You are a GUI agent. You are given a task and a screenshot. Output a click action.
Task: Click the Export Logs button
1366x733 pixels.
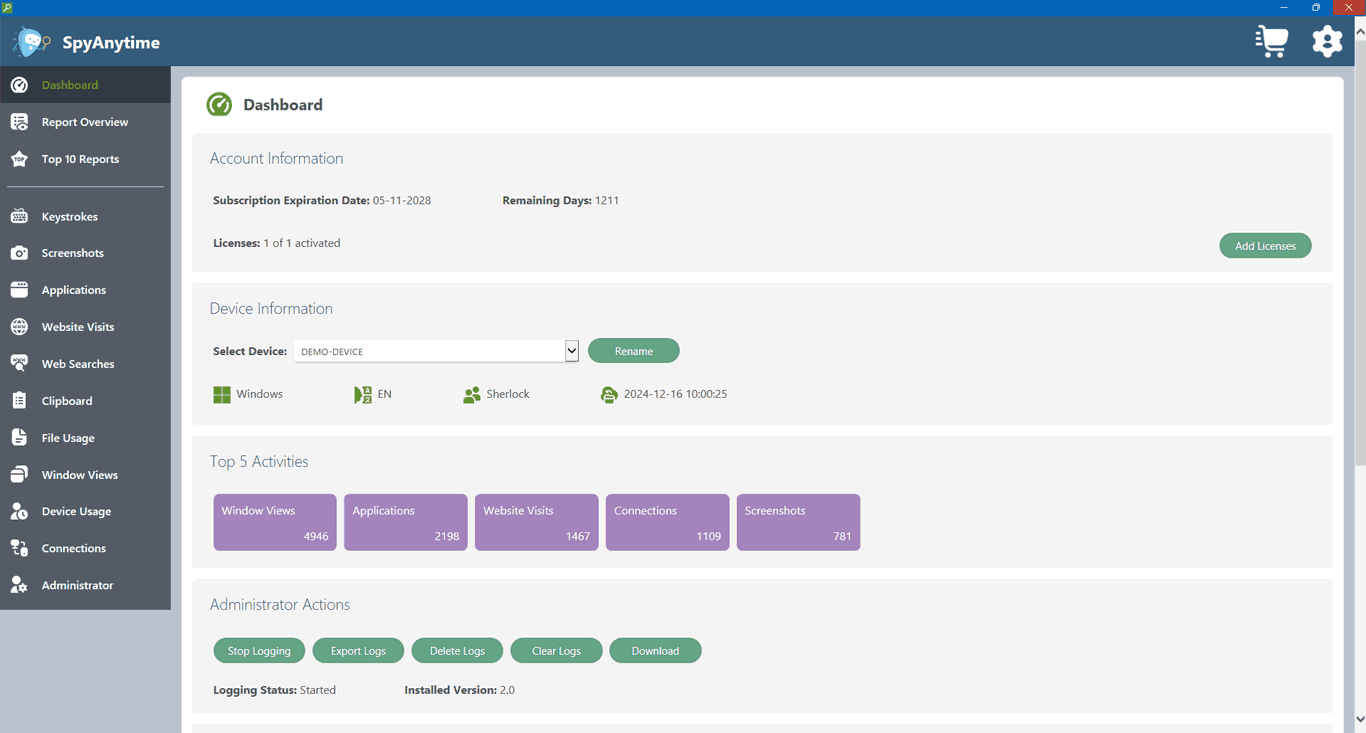pyautogui.click(x=358, y=651)
